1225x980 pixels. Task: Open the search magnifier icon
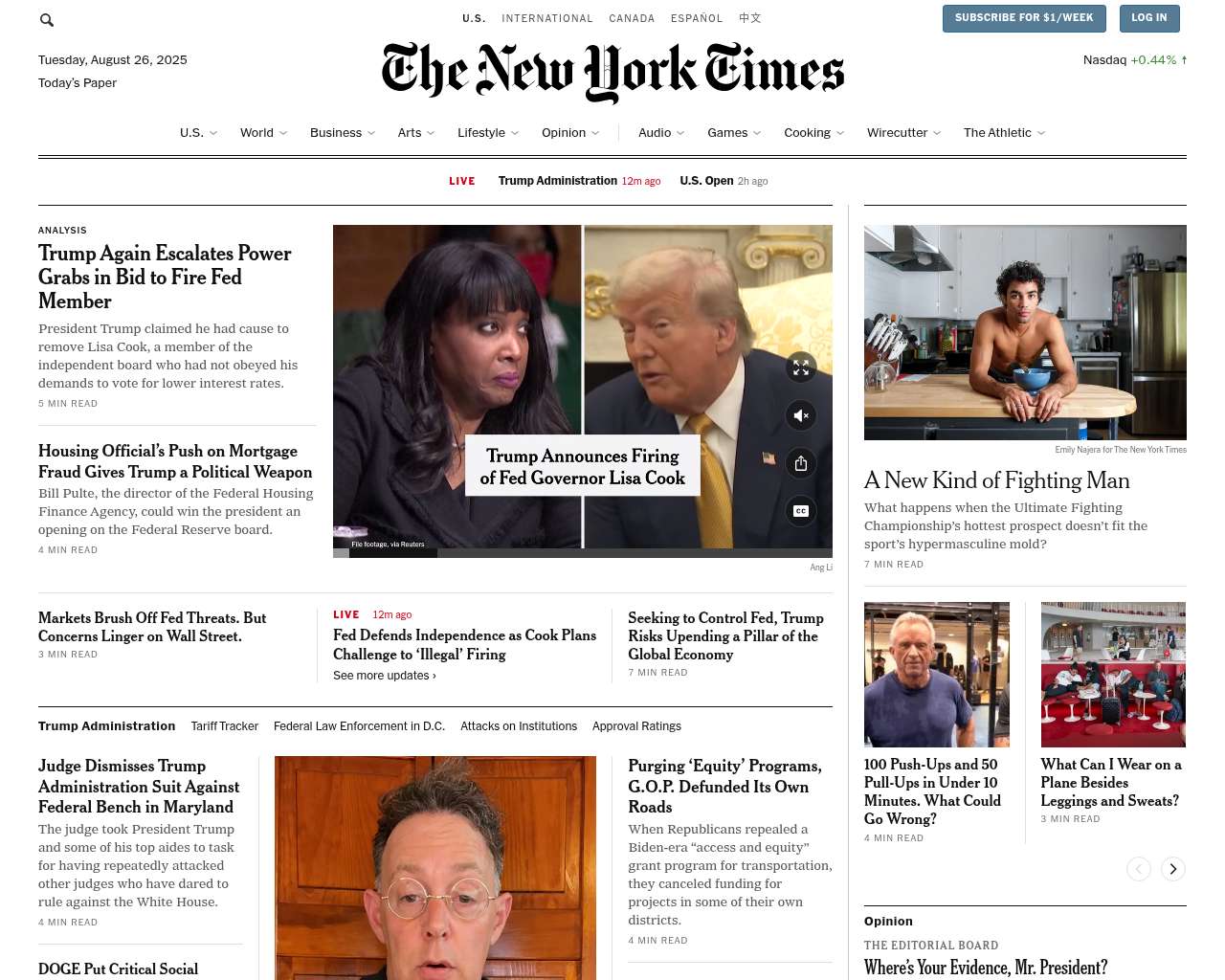pos(47,19)
